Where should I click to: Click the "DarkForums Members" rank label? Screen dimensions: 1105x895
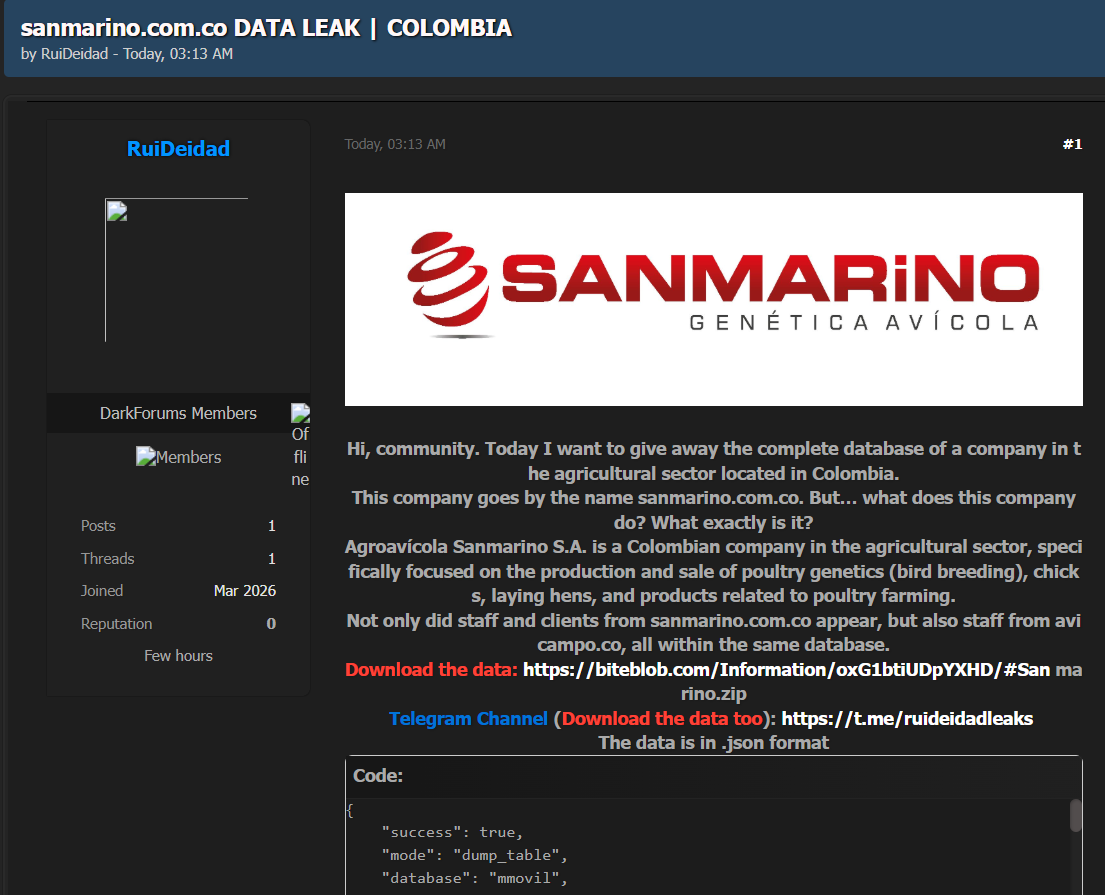[x=178, y=413]
